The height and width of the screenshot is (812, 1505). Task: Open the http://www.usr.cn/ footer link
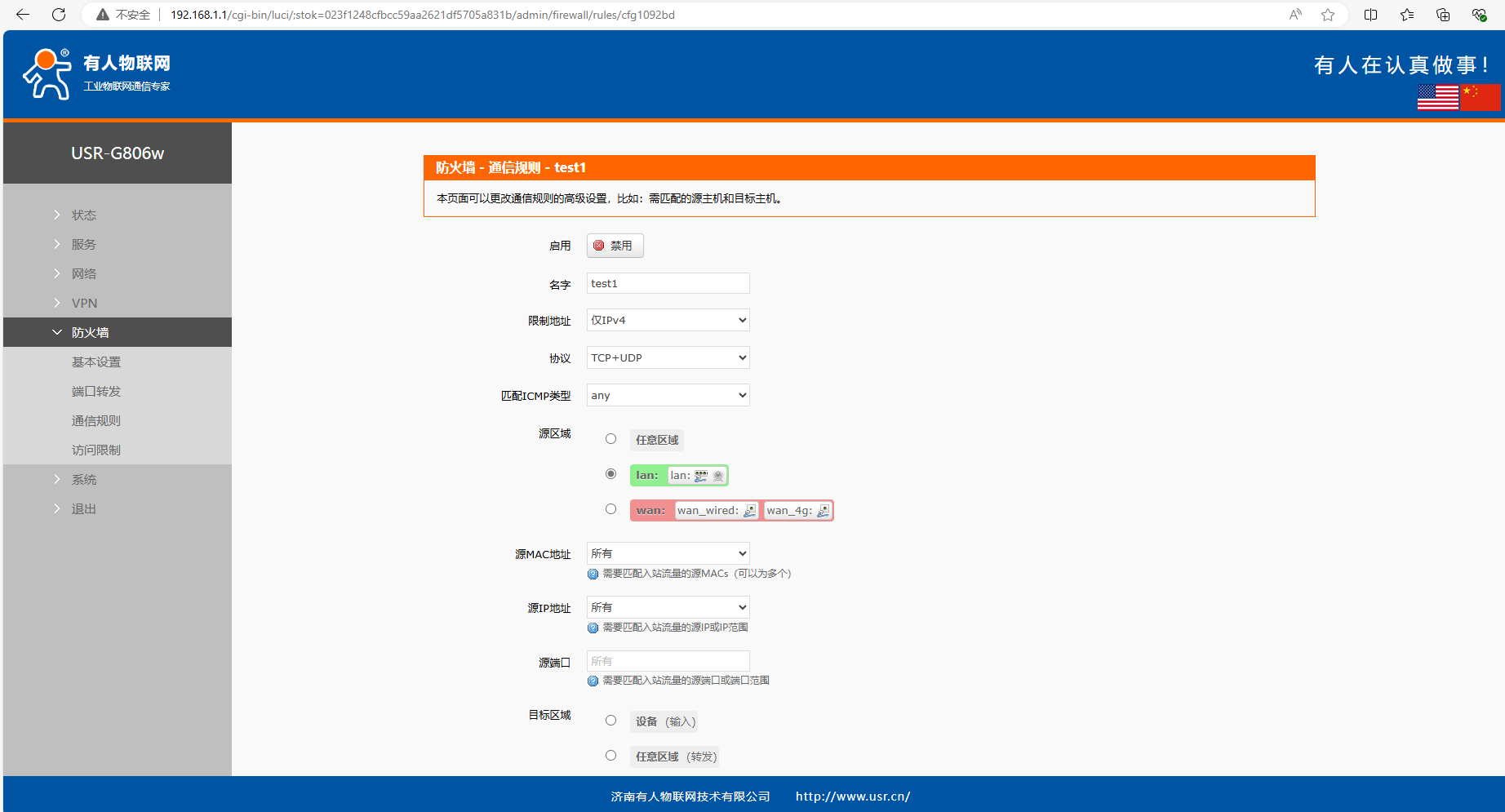pos(853,796)
